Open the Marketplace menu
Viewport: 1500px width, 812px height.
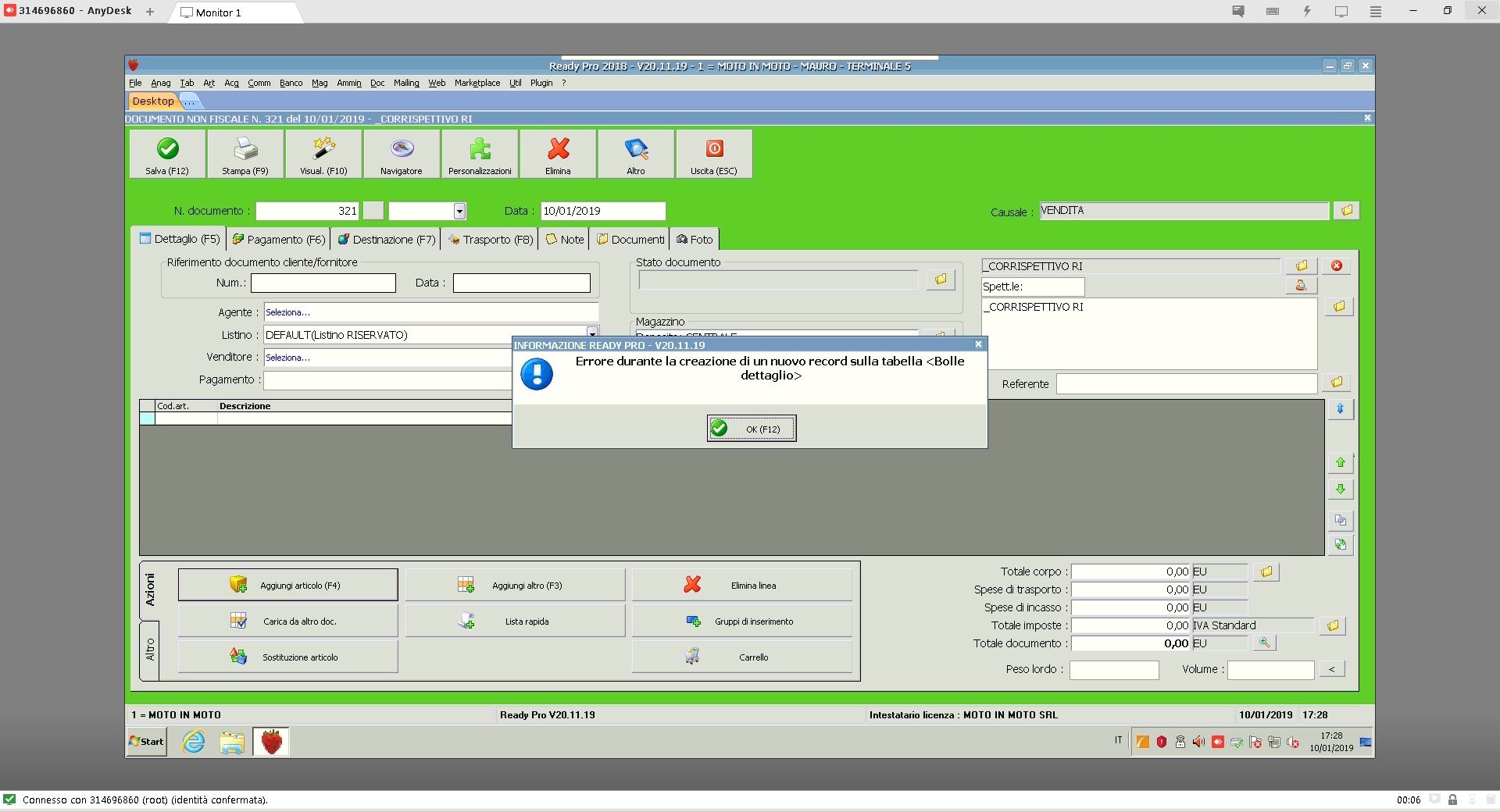pos(477,83)
